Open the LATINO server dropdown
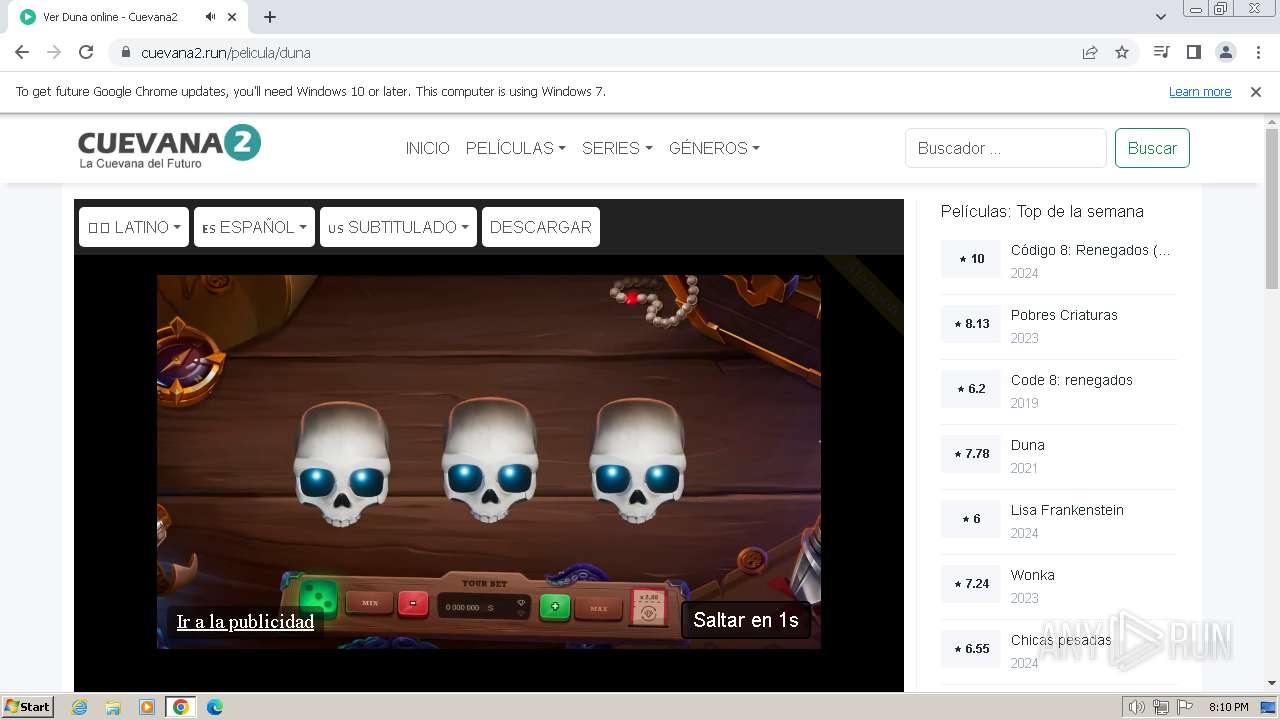Screen dimensions: 1280x720 [134, 227]
